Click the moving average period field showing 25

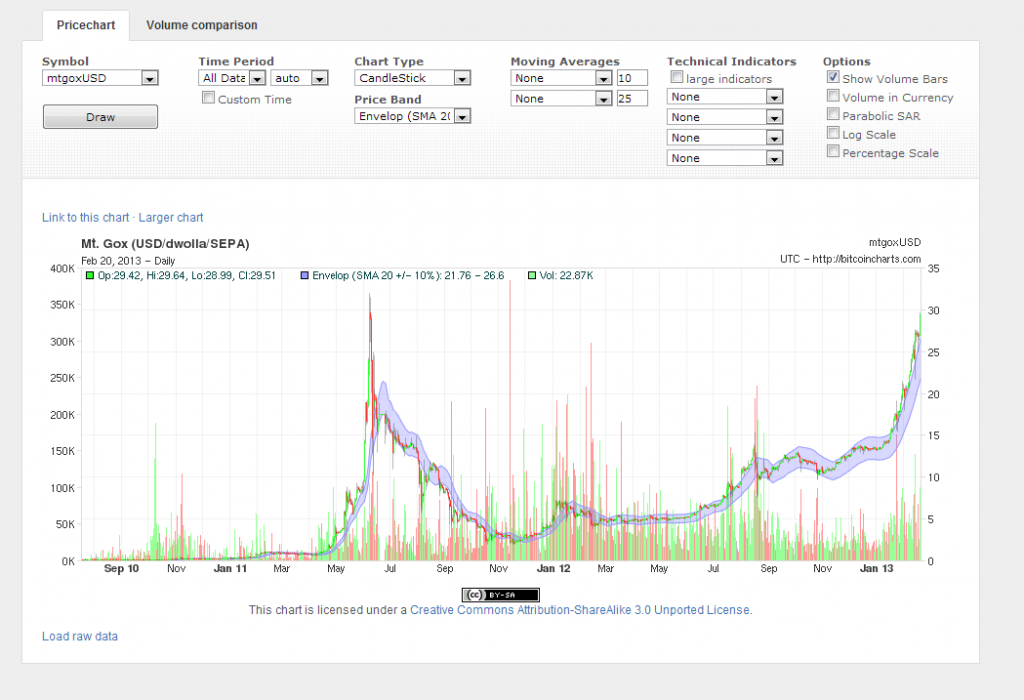click(632, 98)
